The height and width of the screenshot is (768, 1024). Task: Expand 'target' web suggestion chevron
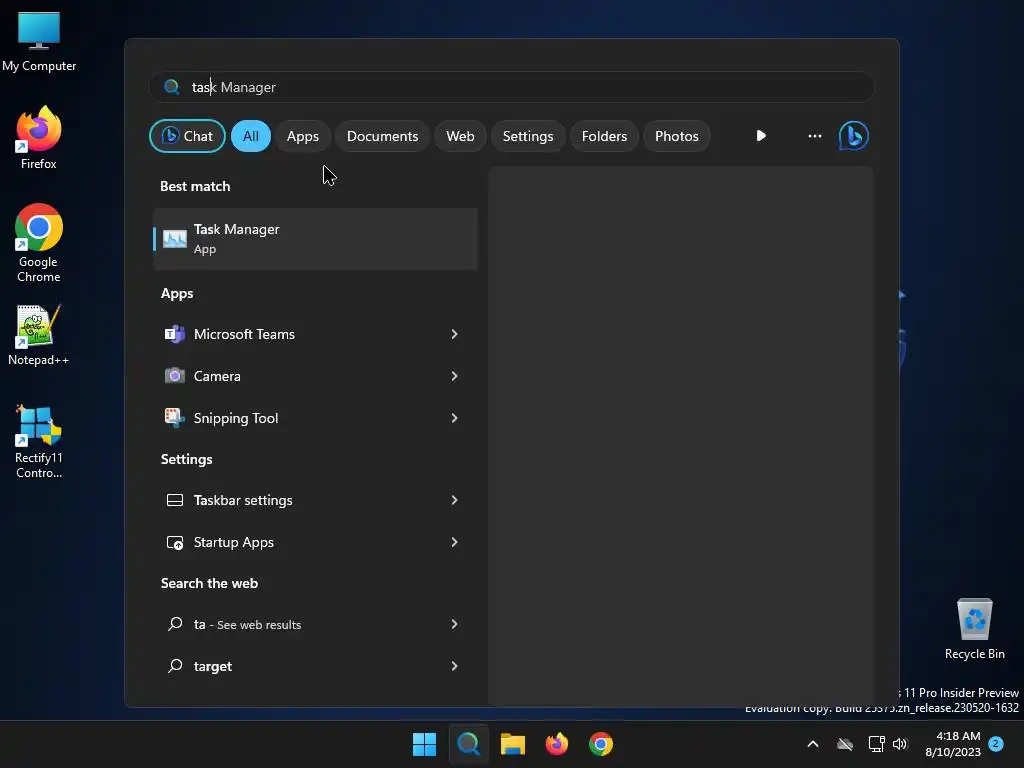pyautogui.click(x=455, y=665)
